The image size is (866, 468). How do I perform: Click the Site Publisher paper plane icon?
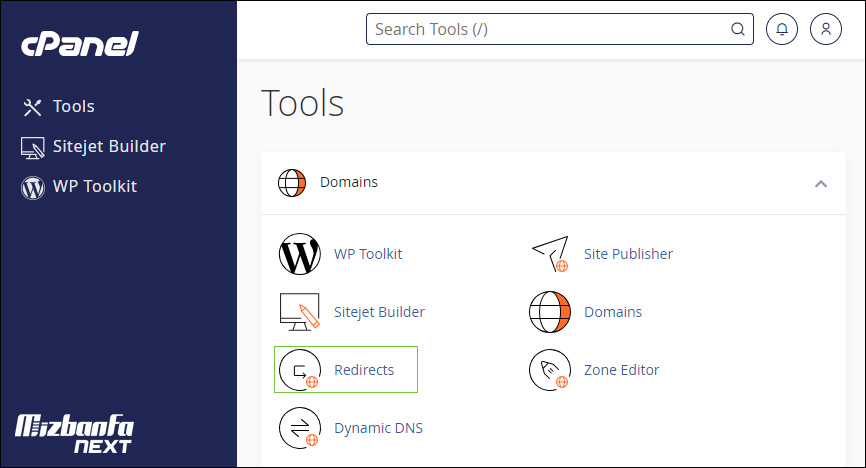click(x=550, y=254)
